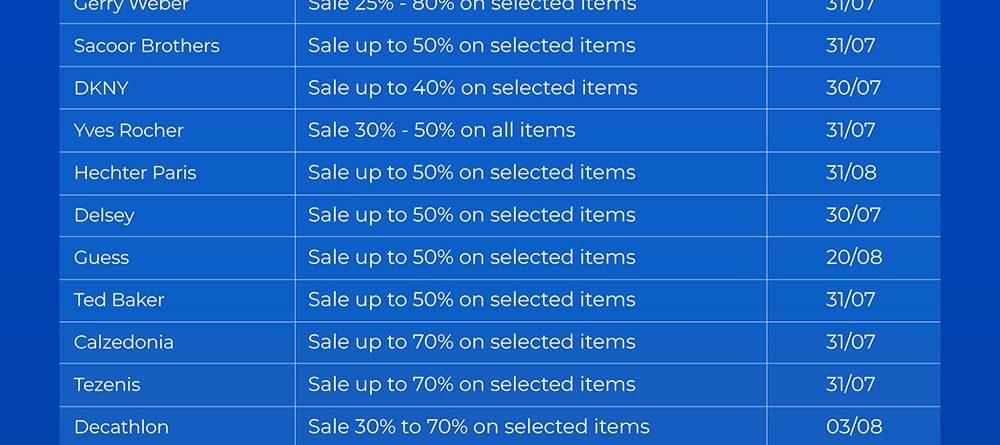Click the 03/08 date for Decathlon
This screenshot has height=445, width=1000.
pos(854,427)
